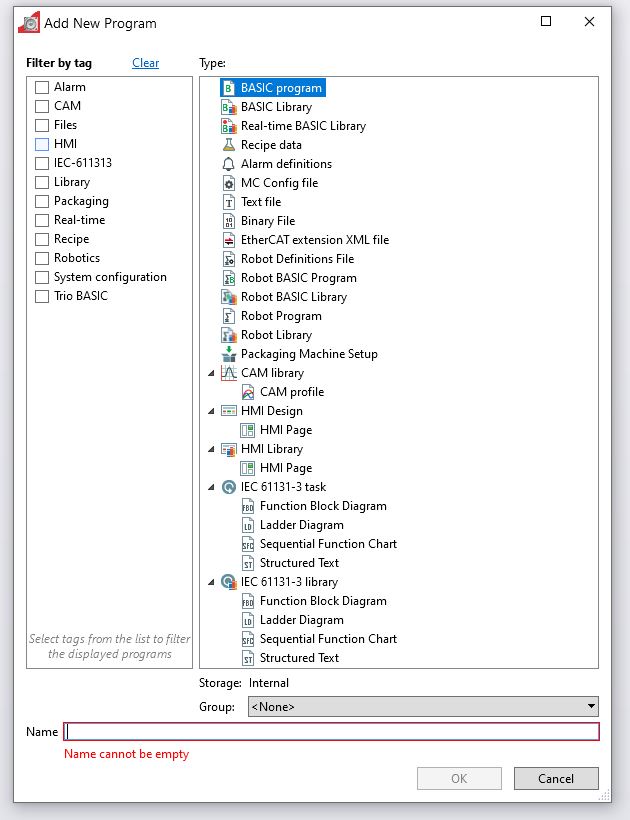Viewport: 630px width, 820px height.
Task: Focus the Name input field
Action: pyautogui.click(x=331, y=732)
